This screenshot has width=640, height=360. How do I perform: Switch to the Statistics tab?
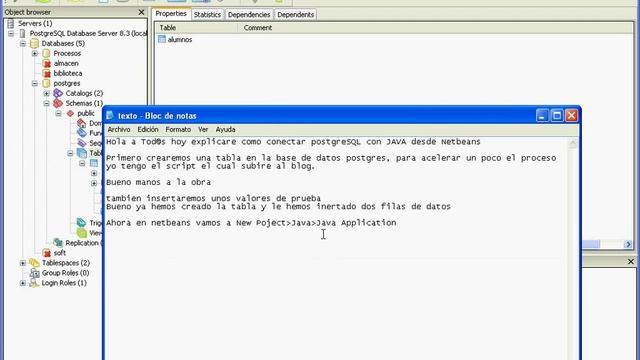coord(207,15)
